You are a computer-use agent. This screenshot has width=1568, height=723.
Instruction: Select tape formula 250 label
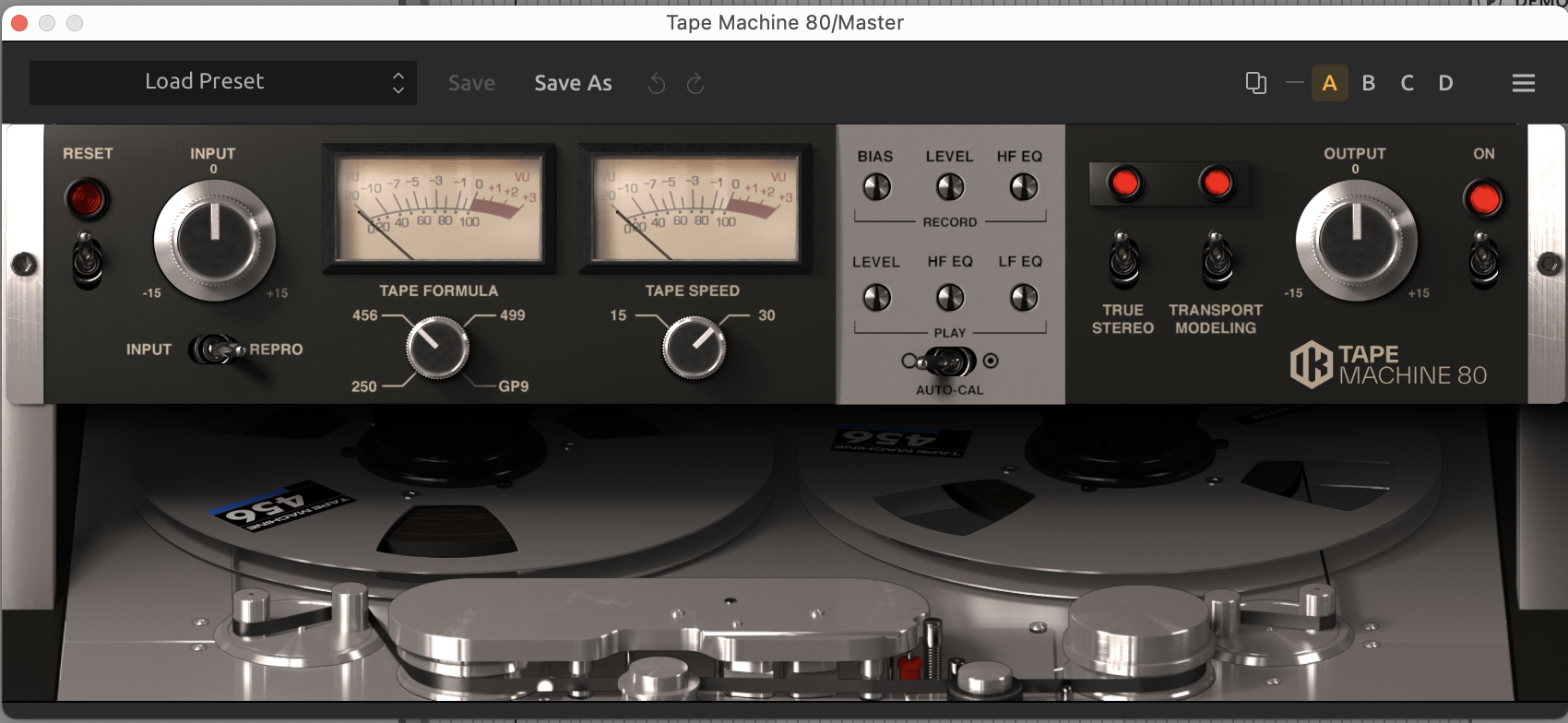(x=364, y=386)
